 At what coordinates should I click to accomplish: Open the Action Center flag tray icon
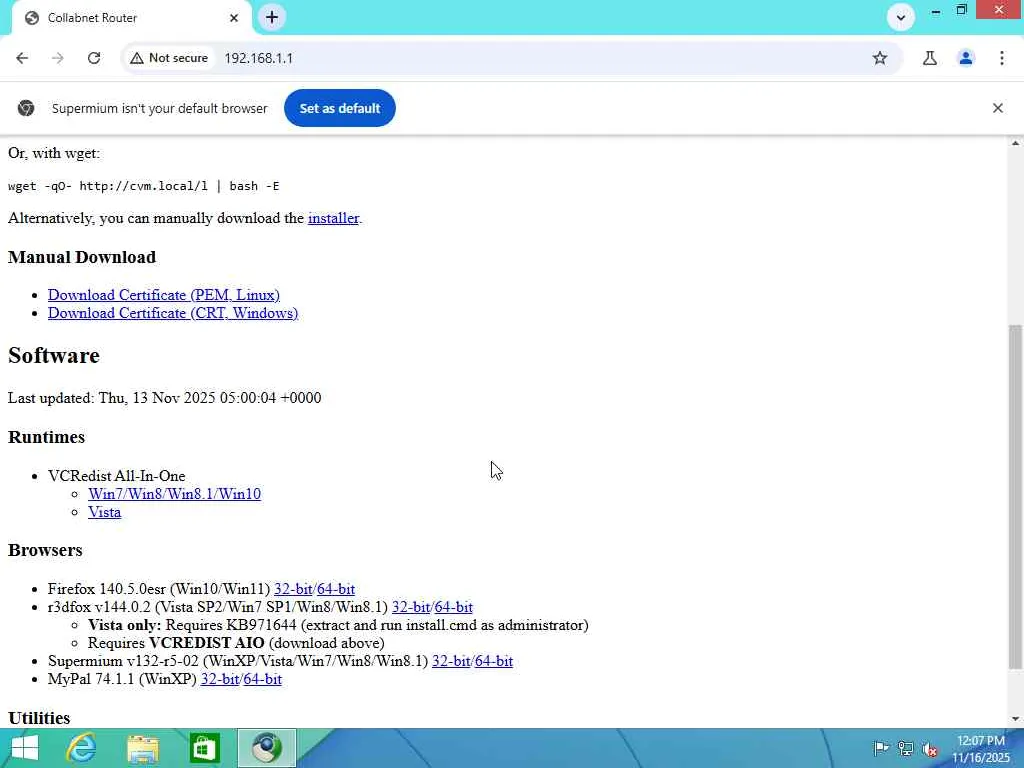point(880,749)
